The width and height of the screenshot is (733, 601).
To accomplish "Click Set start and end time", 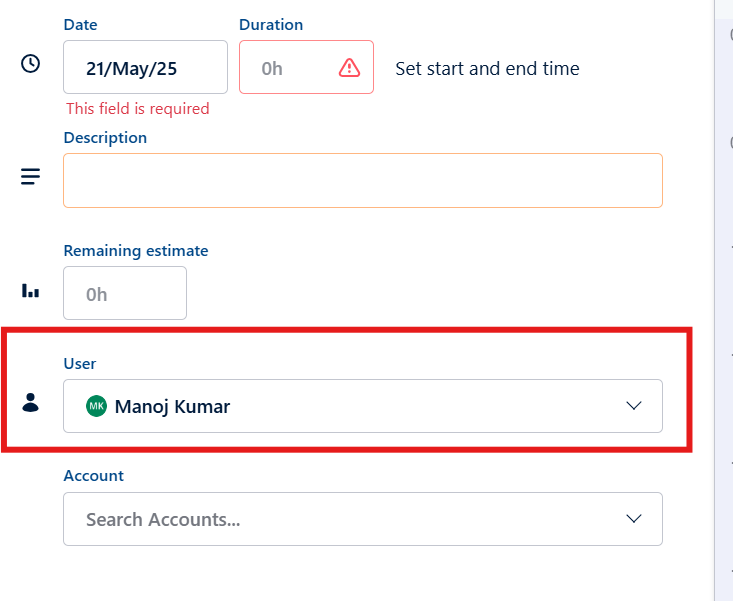I will click(x=487, y=69).
